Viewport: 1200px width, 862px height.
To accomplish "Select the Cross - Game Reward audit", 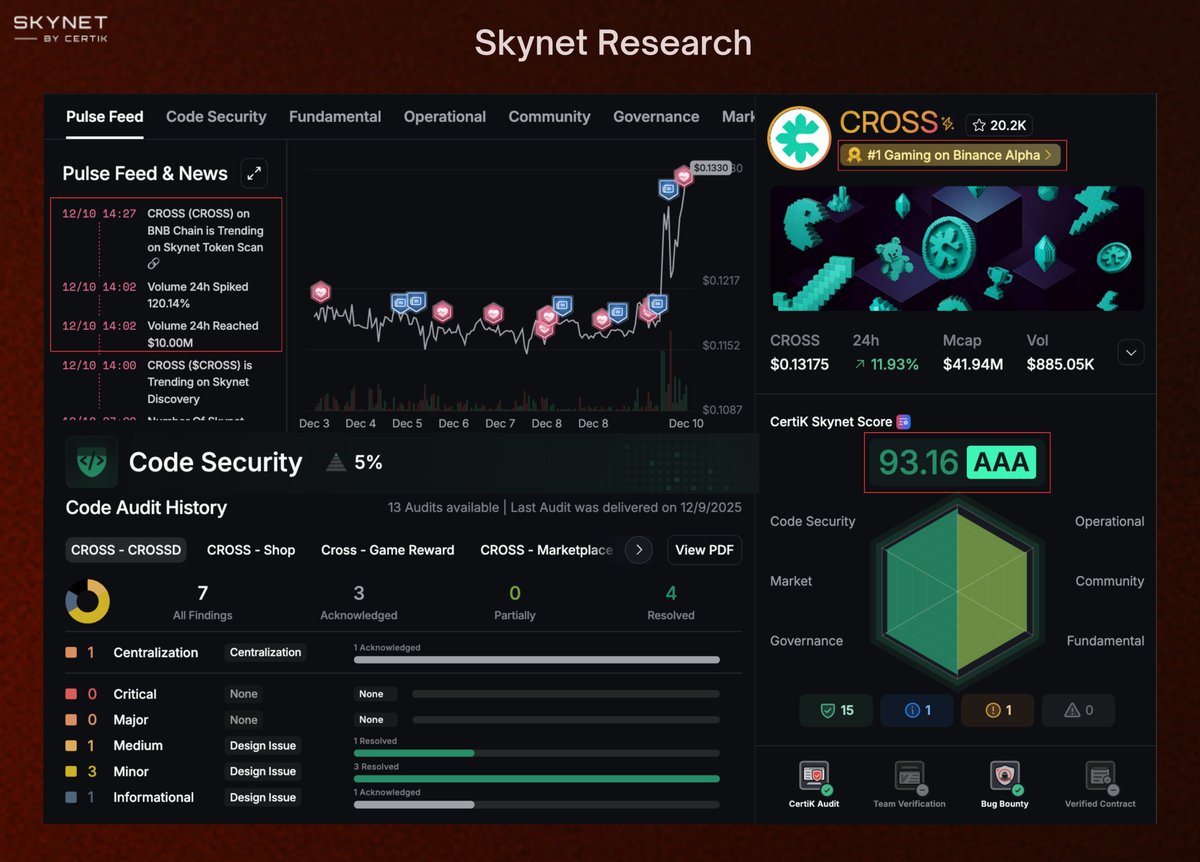I will tap(388, 550).
